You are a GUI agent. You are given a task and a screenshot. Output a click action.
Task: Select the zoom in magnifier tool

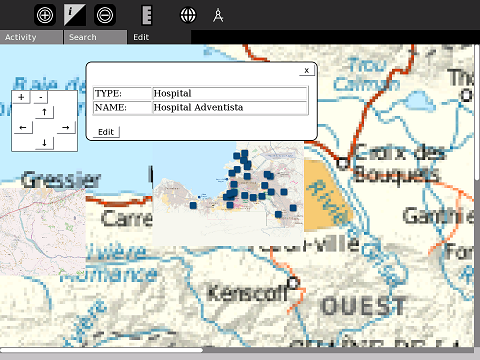pyautogui.click(x=45, y=15)
